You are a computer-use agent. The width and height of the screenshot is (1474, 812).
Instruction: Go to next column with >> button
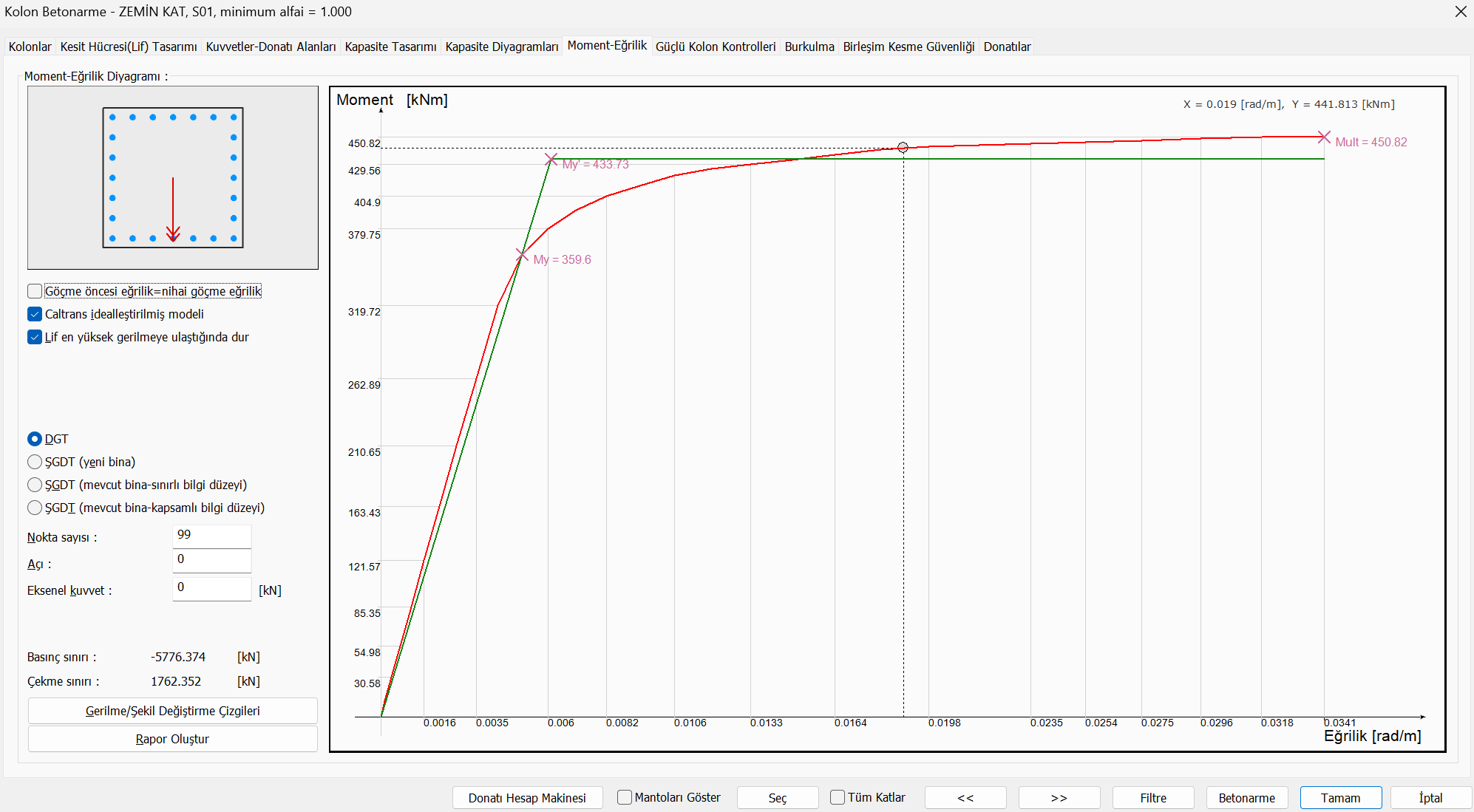(1059, 798)
